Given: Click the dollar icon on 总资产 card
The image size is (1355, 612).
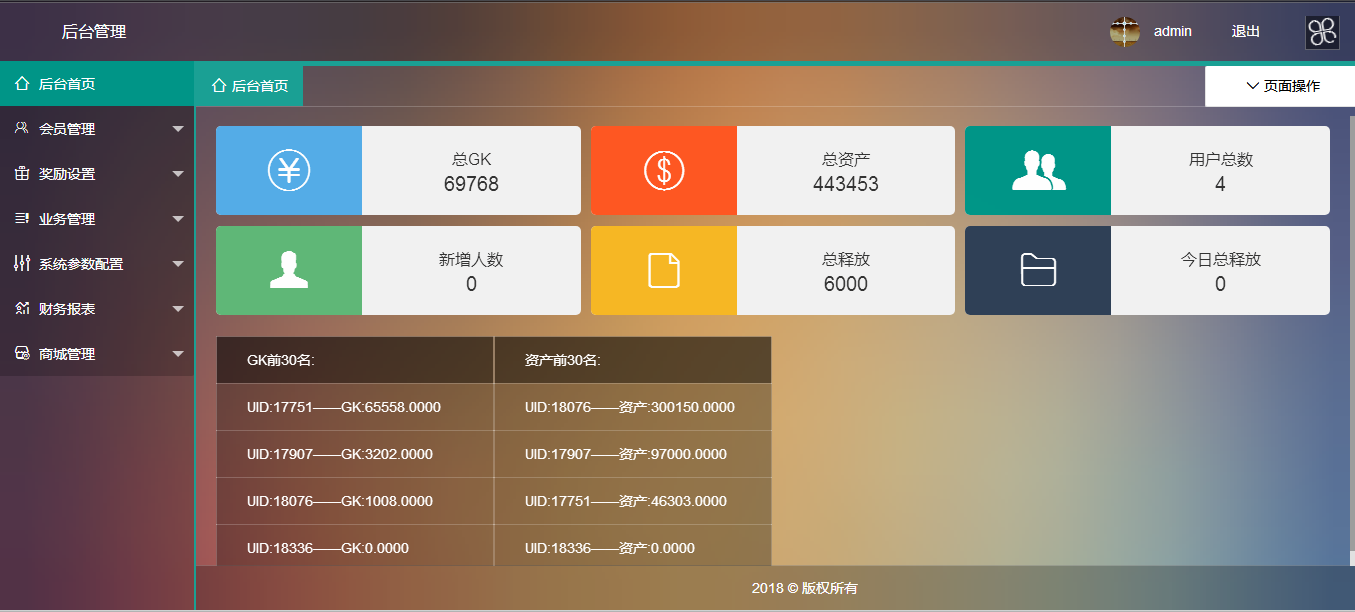Looking at the screenshot, I should click(x=664, y=170).
